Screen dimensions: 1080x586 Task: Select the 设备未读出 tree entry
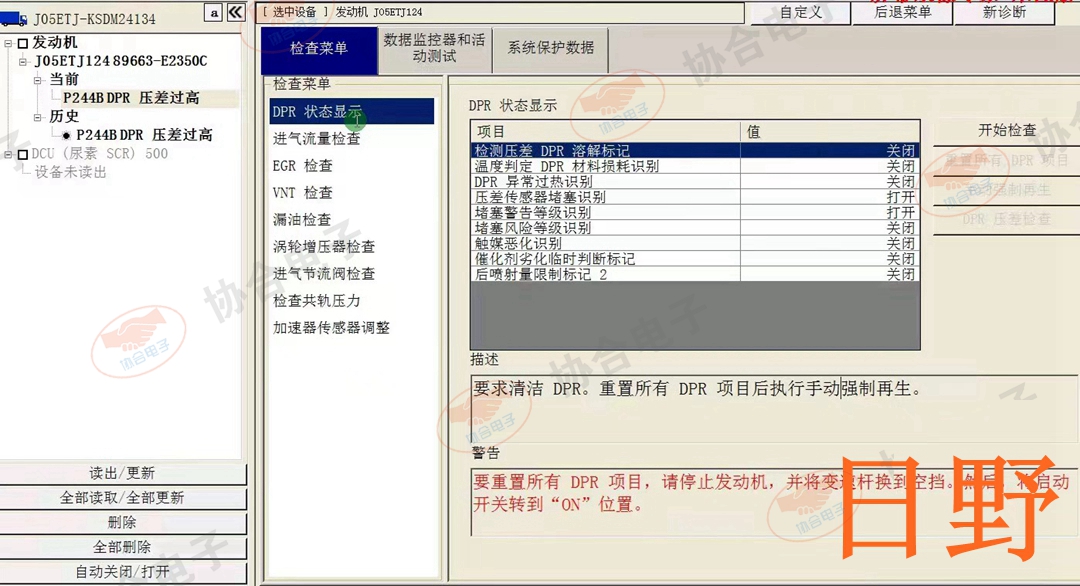click(x=71, y=172)
